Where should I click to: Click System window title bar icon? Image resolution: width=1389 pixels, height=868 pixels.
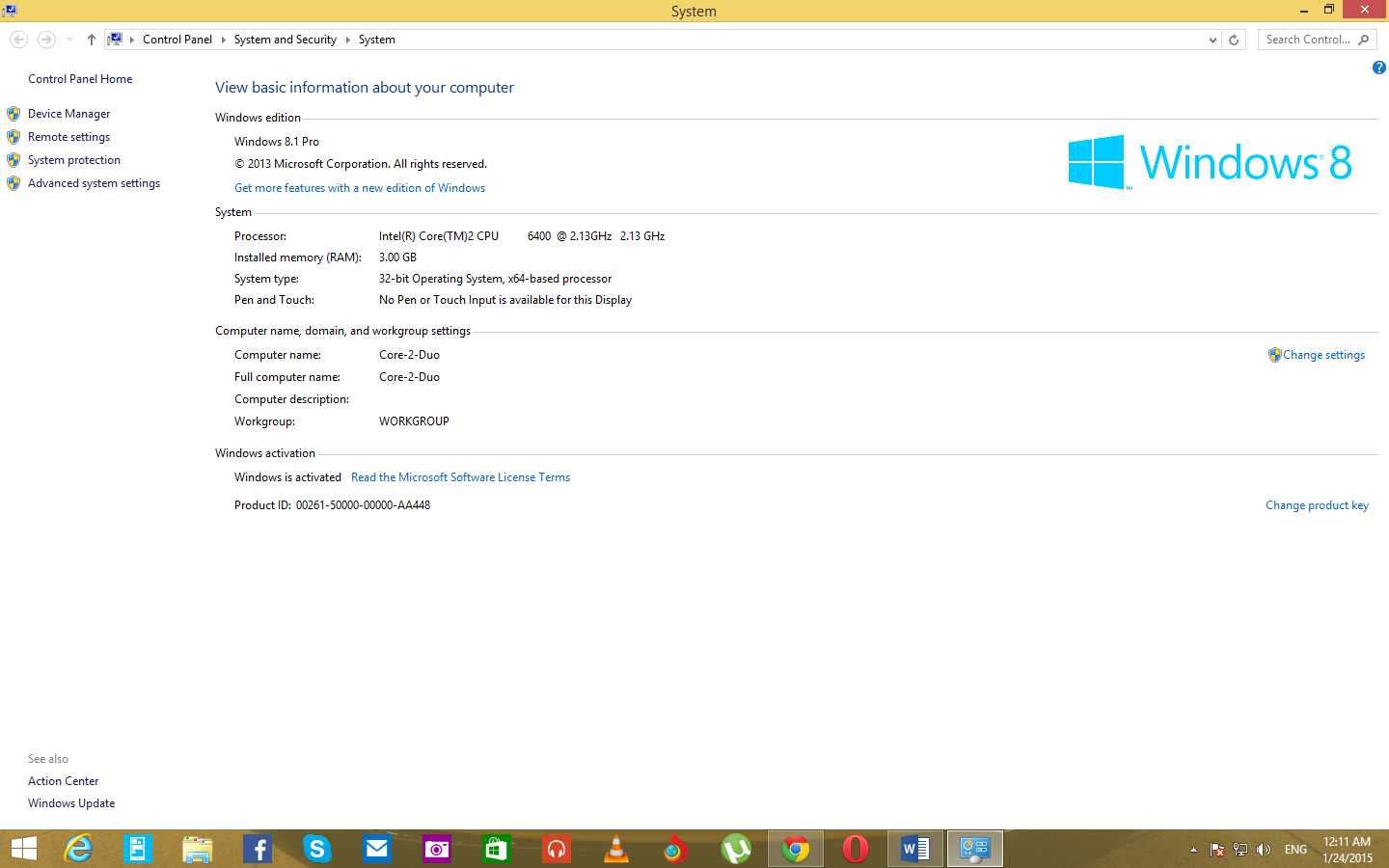click(x=9, y=11)
